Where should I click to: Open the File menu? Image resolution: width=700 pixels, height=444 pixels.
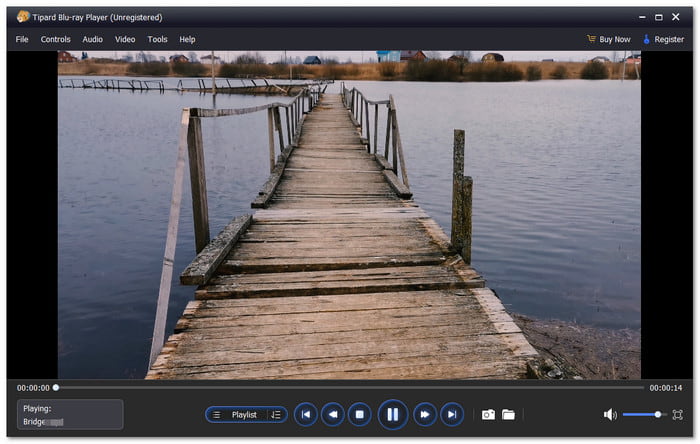click(22, 39)
